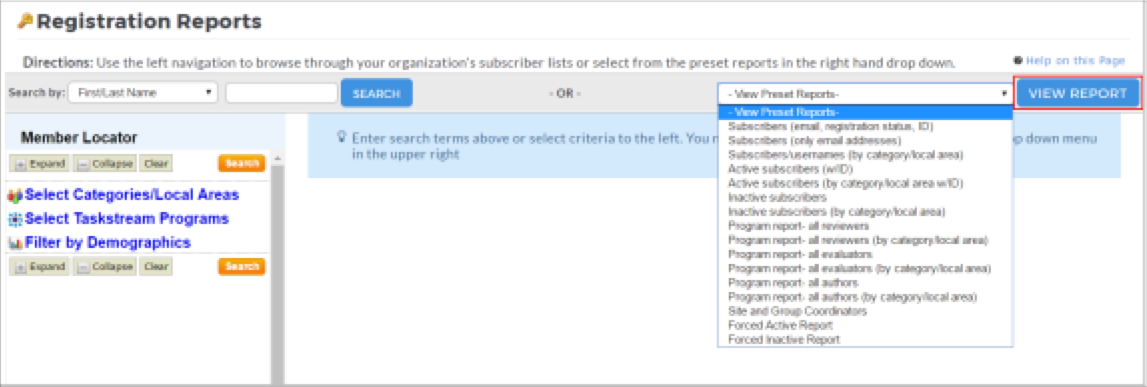Image resolution: width=1147 pixels, height=387 pixels.
Task: Click the Select Taskstream Programs icon
Action: [x=15, y=219]
